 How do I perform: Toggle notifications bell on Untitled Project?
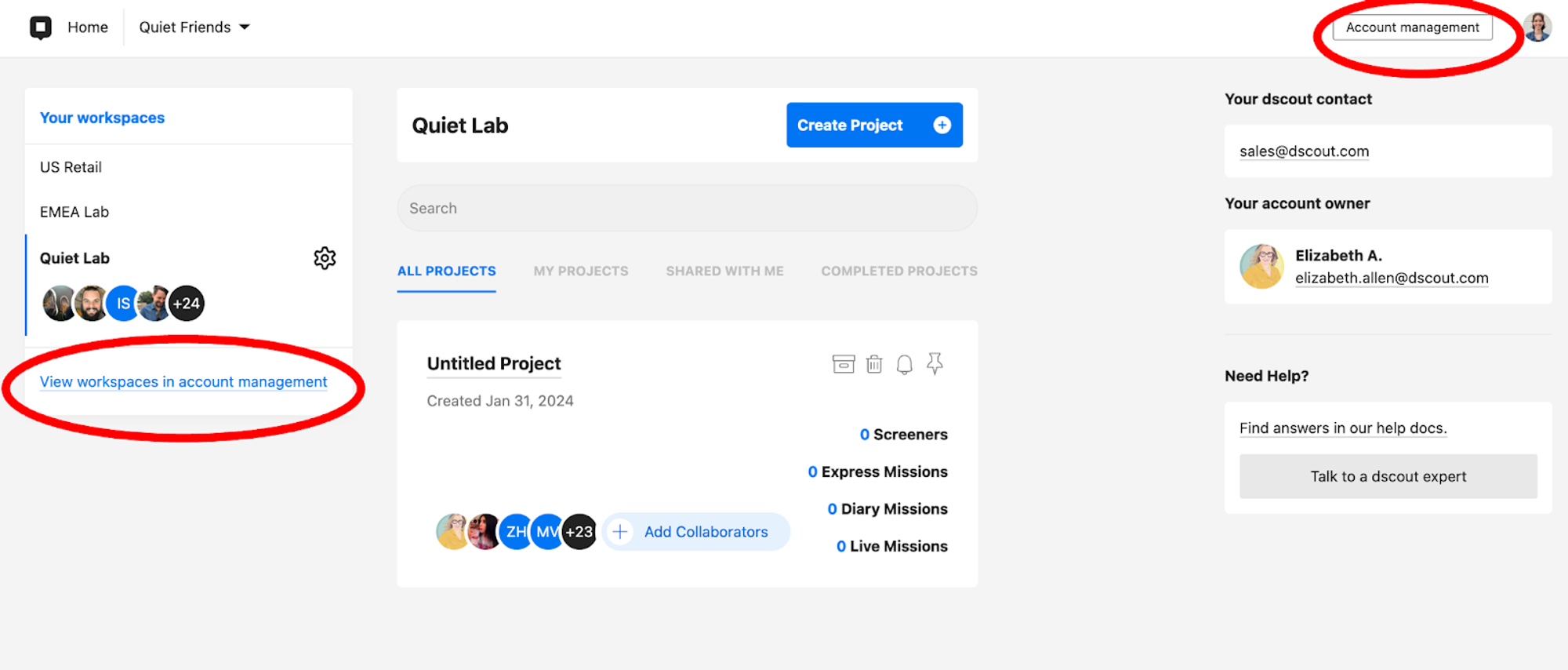click(905, 365)
